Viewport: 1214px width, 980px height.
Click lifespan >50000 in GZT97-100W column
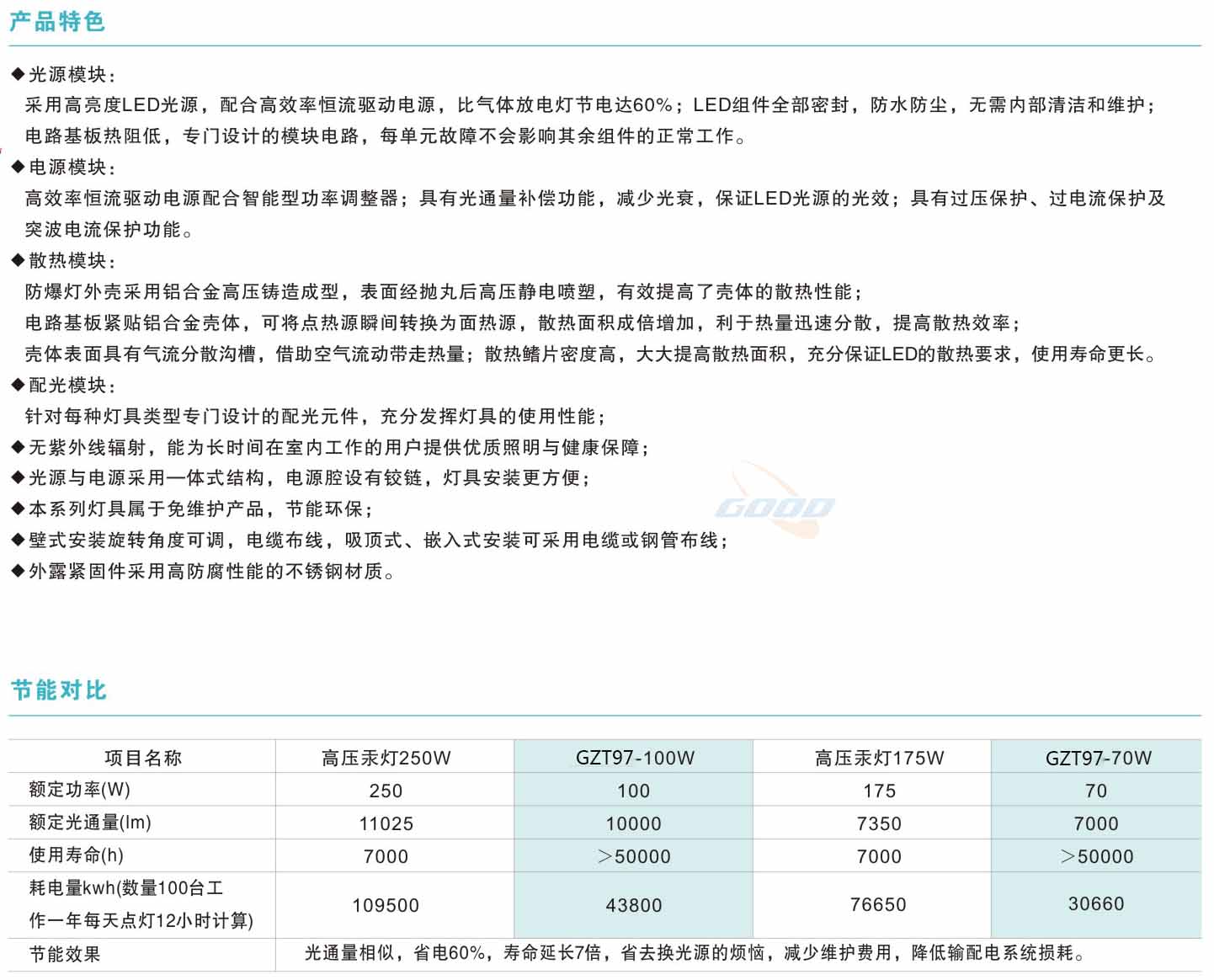[x=634, y=856]
